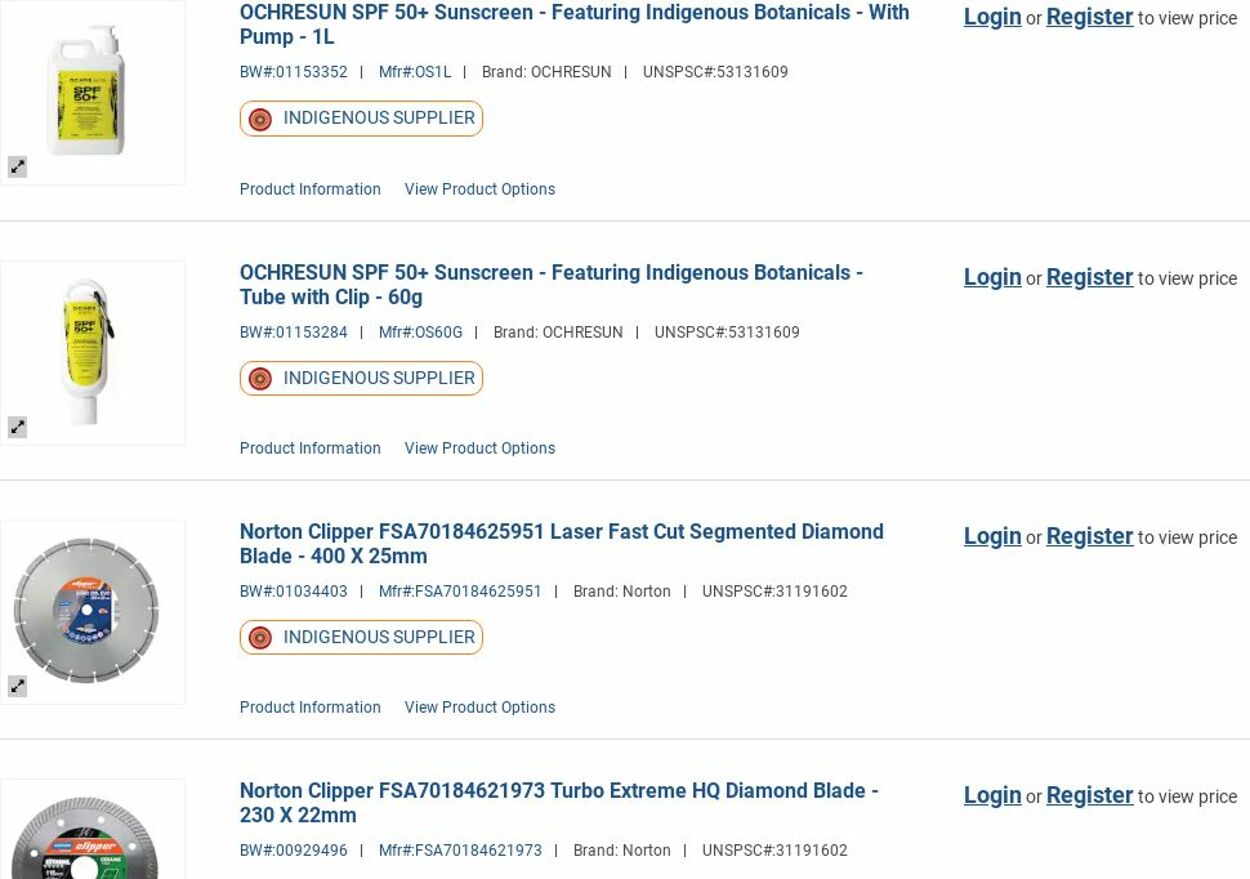The width and height of the screenshot is (1250, 879).
Task: Click Register beside the Laser Fast Cut blade
Action: [1089, 536]
